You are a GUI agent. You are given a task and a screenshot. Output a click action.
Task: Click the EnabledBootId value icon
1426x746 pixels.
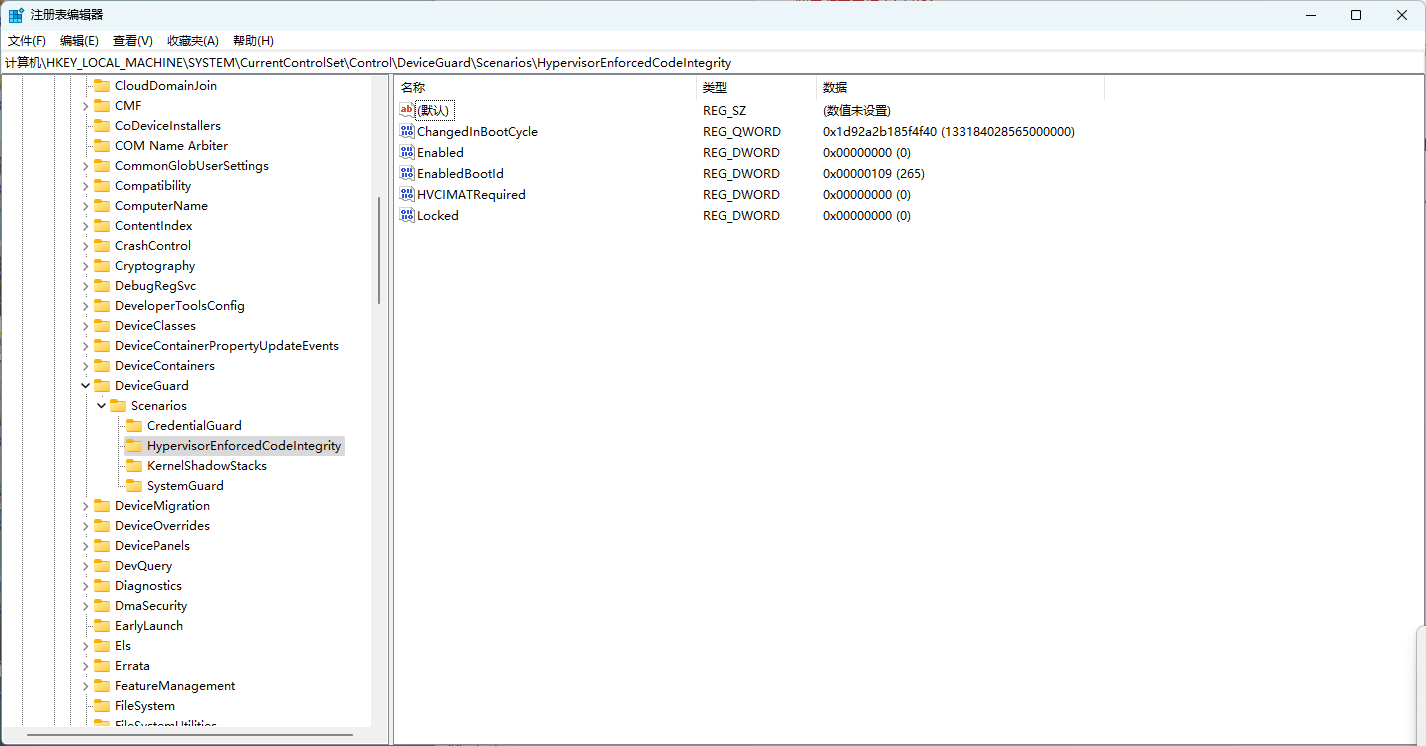[x=407, y=173]
